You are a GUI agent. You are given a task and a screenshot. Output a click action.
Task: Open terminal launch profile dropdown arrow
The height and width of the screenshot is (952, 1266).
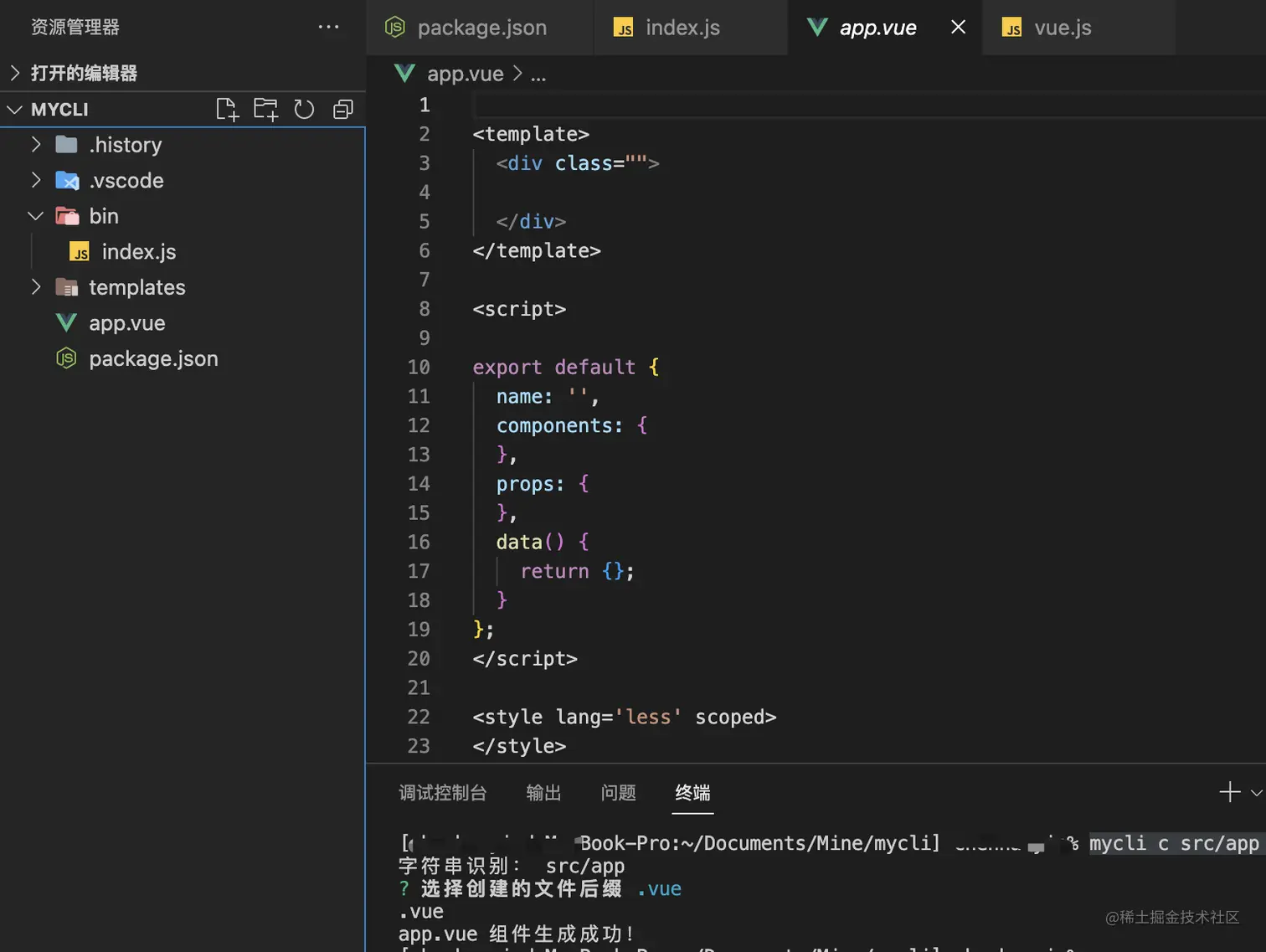coord(1256,792)
